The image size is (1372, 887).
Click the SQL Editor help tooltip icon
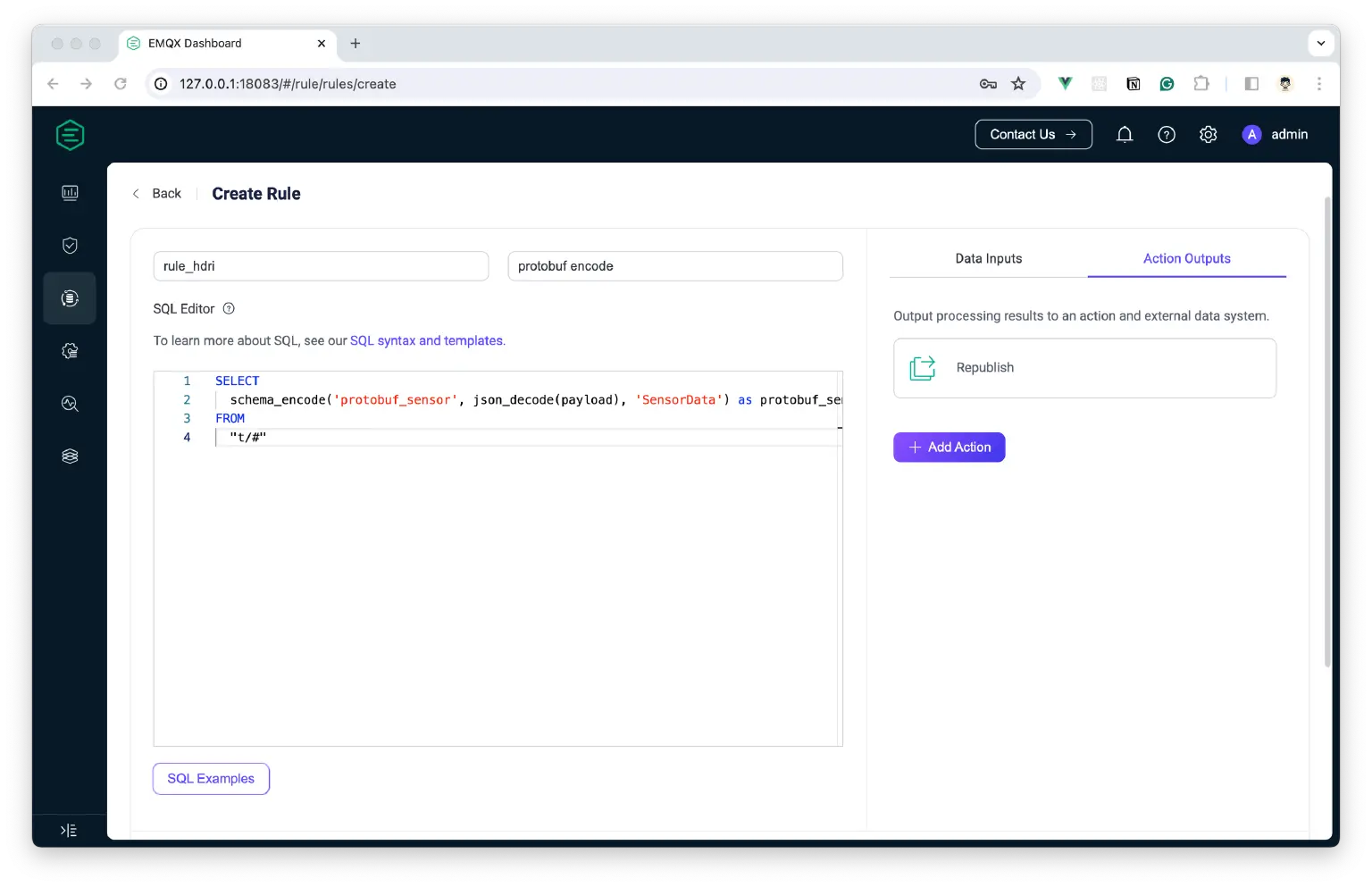[229, 309]
